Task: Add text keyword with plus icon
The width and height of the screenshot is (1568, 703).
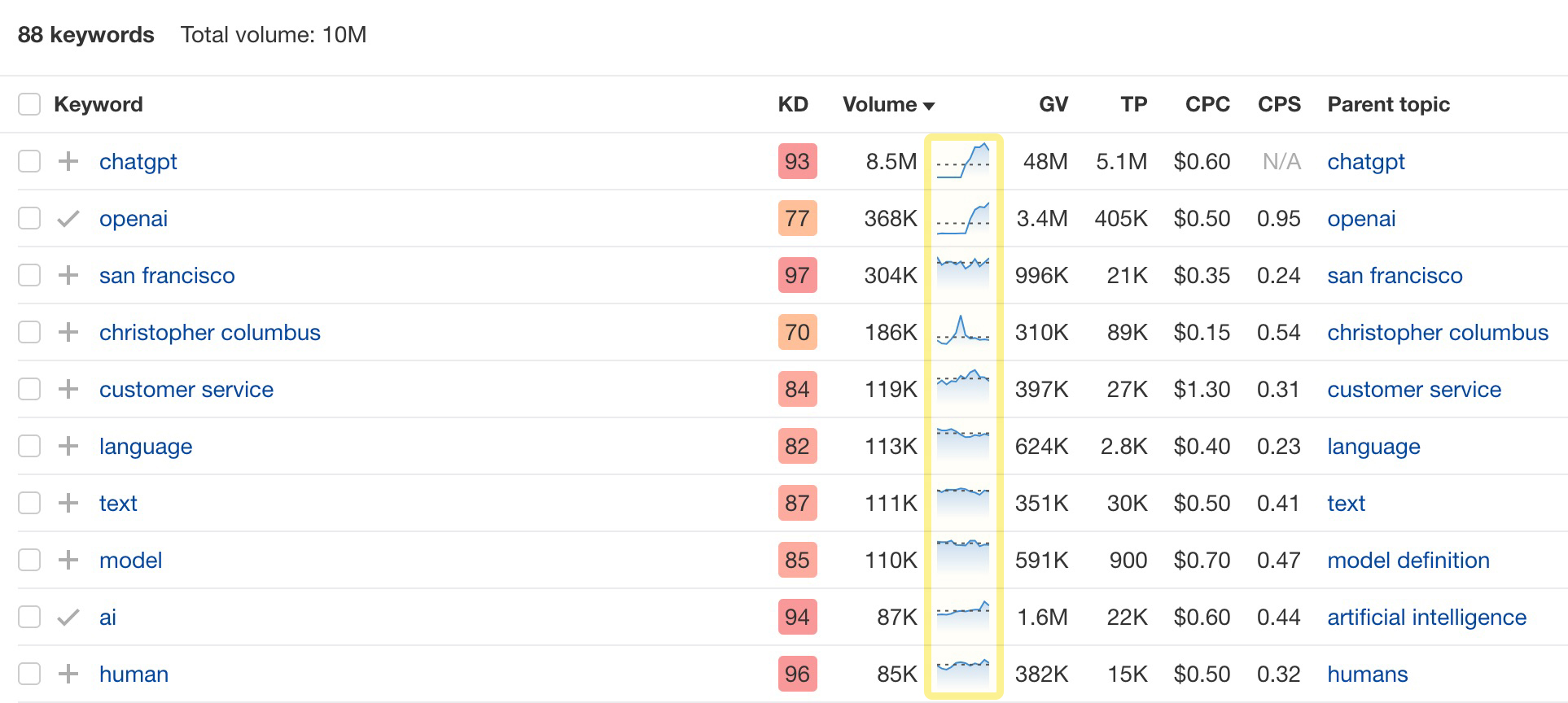Action: [x=68, y=503]
